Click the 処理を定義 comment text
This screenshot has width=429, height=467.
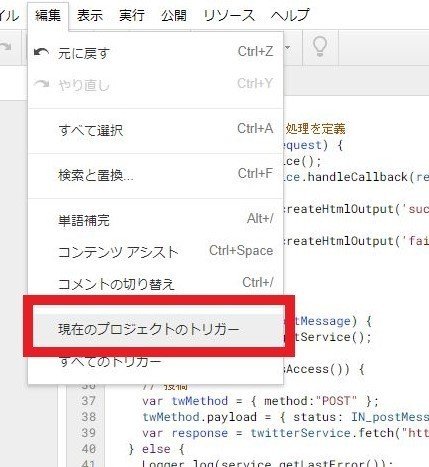pyautogui.click(x=315, y=128)
